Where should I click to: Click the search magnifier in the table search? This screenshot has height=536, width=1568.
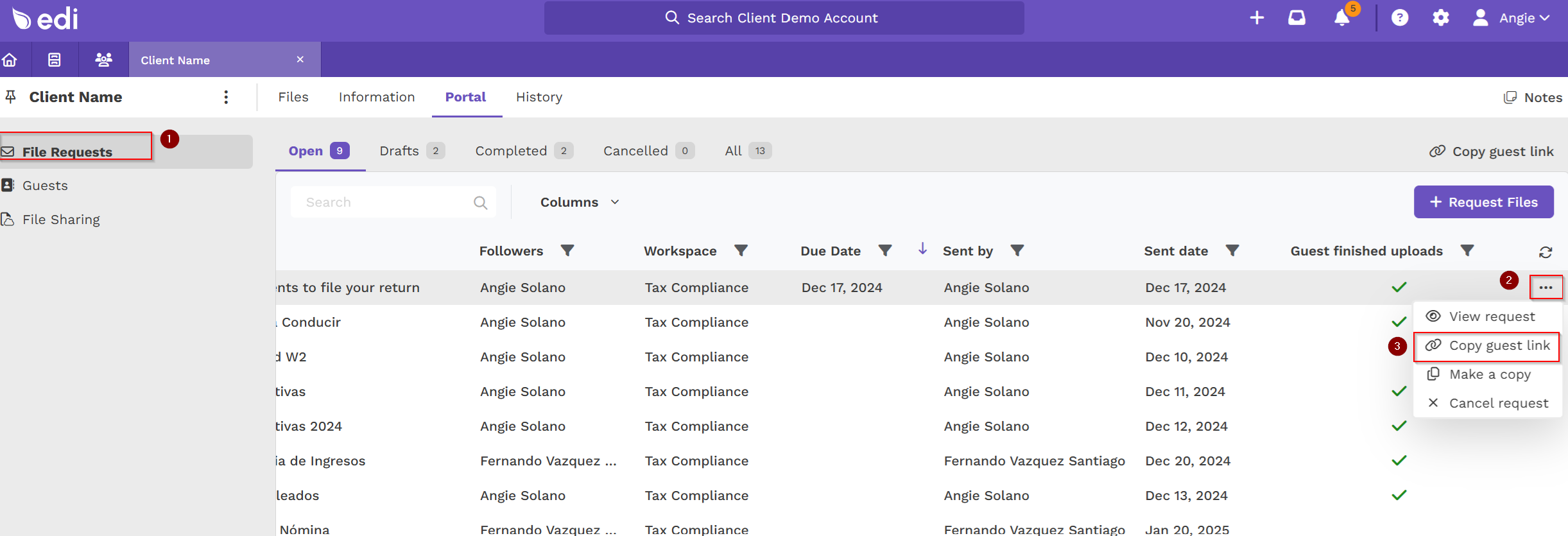[480, 203]
